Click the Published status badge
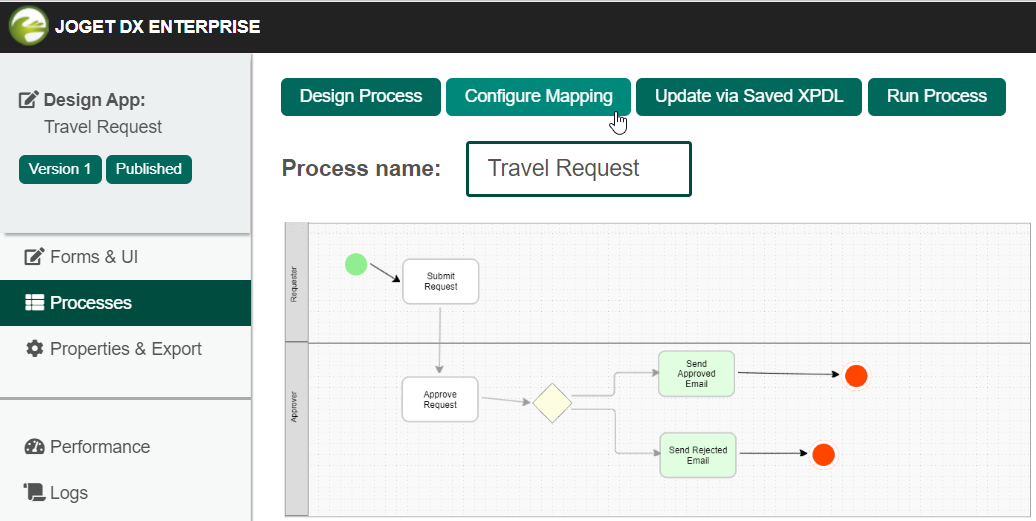This screenshot has width=1036, height=521. (x=148, y=169)
